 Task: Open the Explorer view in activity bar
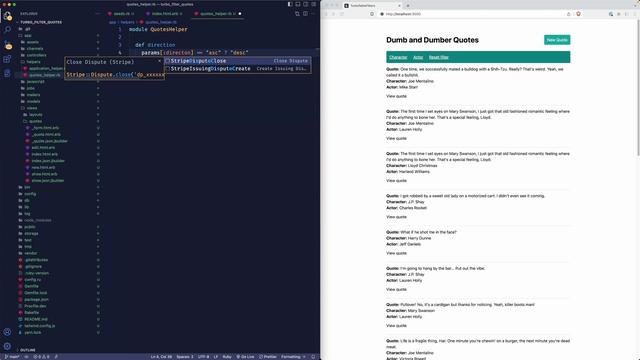tap(7, 16)
